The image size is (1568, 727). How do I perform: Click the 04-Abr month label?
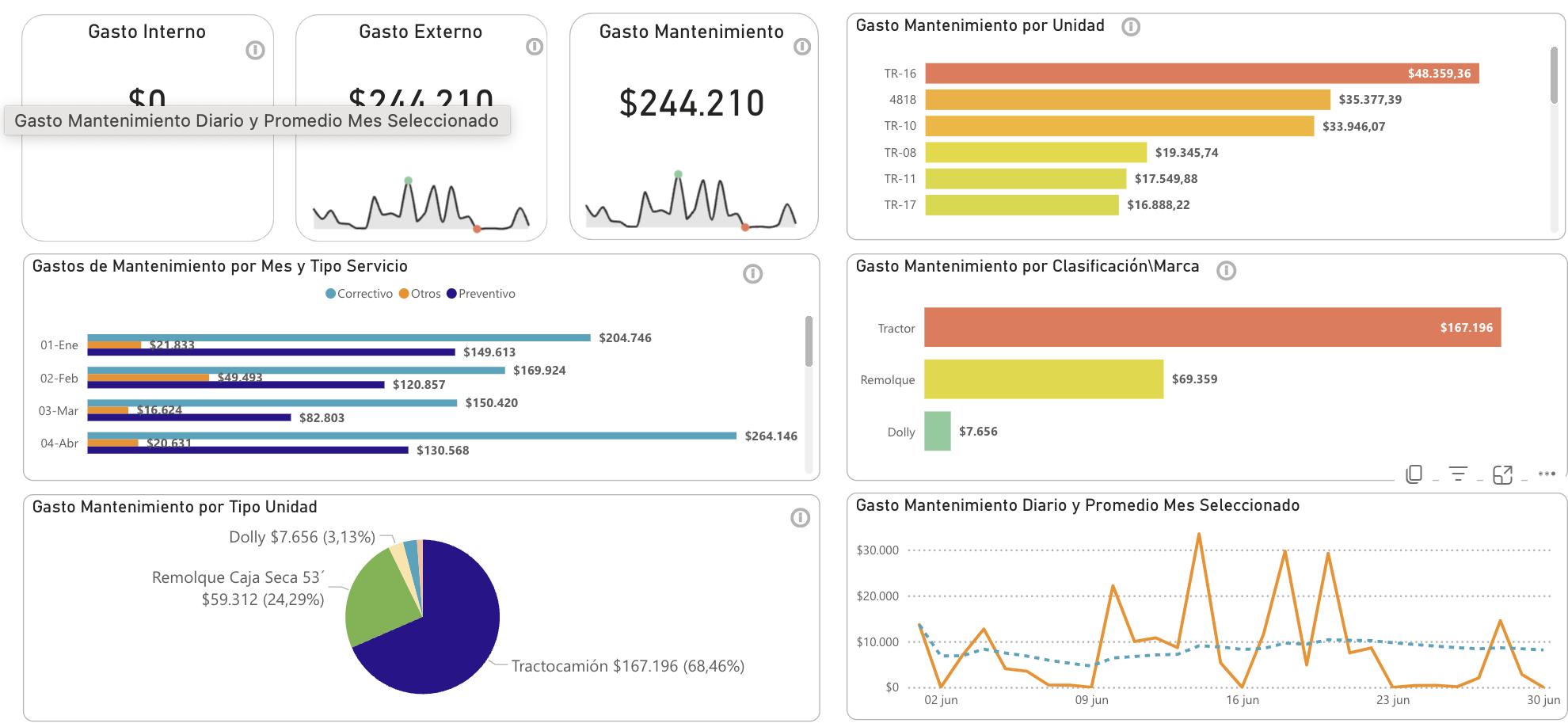[x=59, y=443]
